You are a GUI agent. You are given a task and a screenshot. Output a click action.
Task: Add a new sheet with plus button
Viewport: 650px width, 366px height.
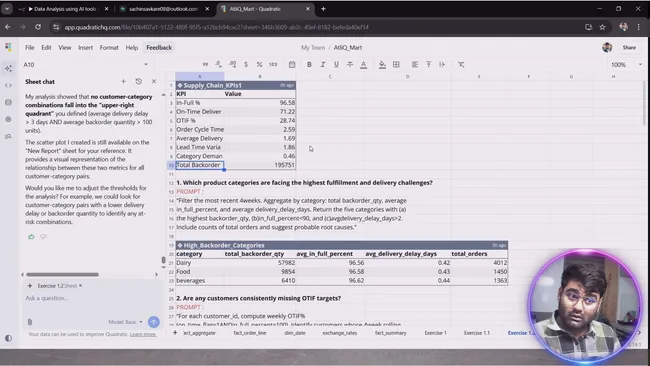(x=175, y=332)
